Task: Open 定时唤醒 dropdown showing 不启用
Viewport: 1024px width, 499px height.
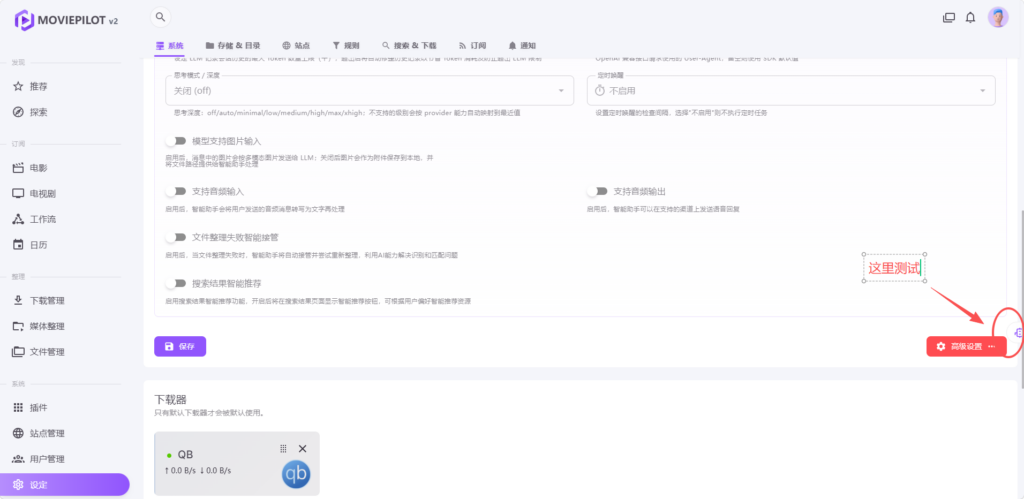Action: pyautogui.click(x=791, y=91)
